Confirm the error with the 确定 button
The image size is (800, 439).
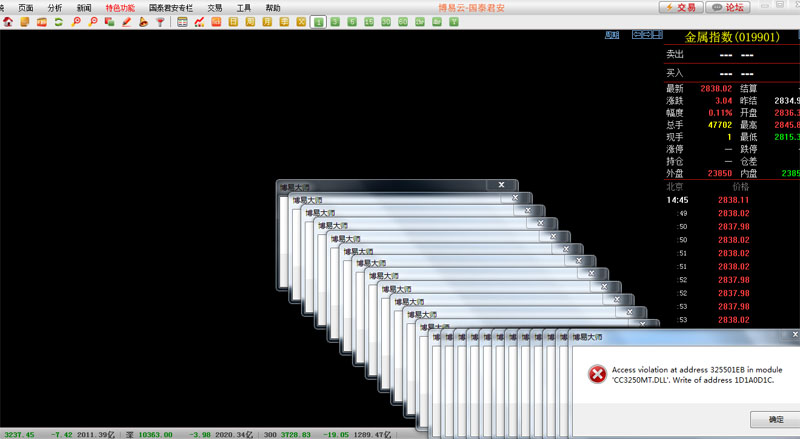coord(776,420)
